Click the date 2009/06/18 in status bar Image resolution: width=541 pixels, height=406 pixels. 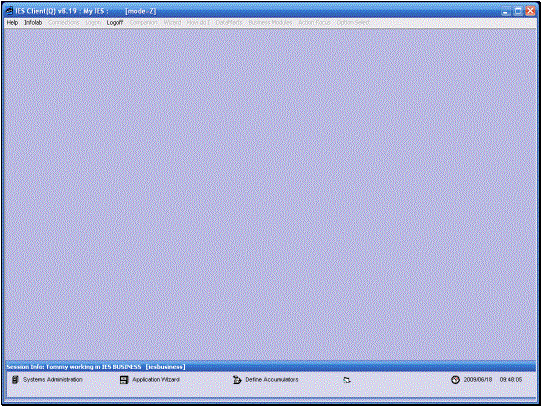click(478, 379)
